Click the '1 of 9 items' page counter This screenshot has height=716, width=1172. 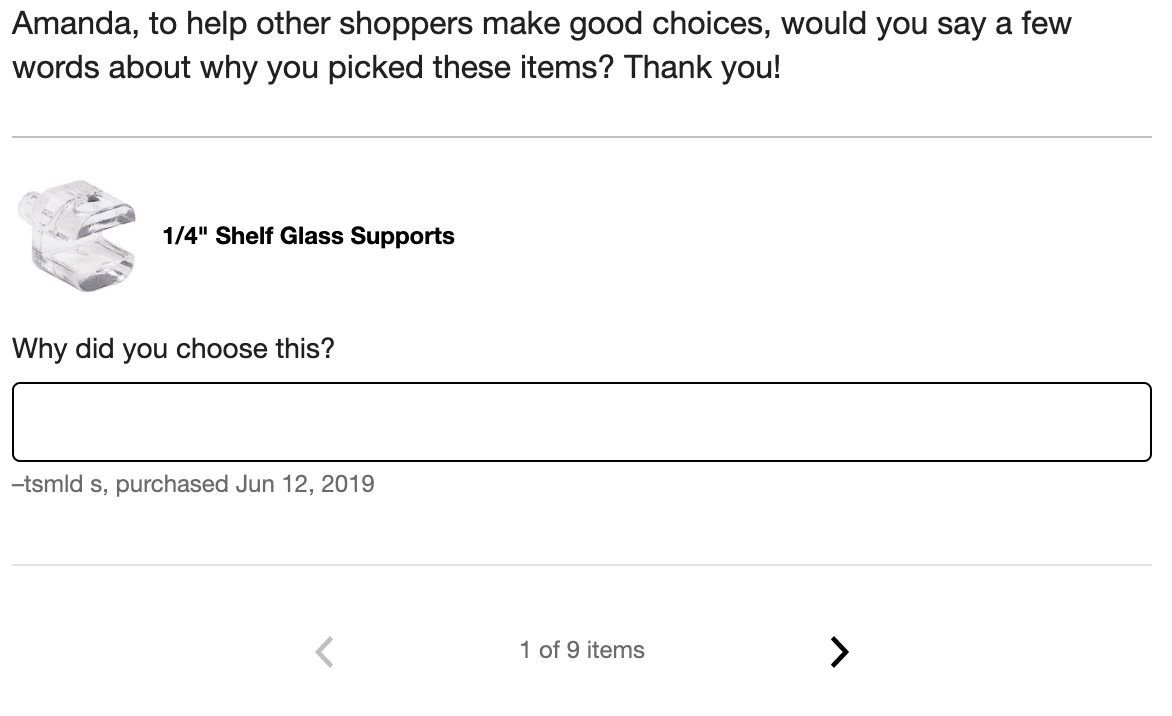(581, 650)
